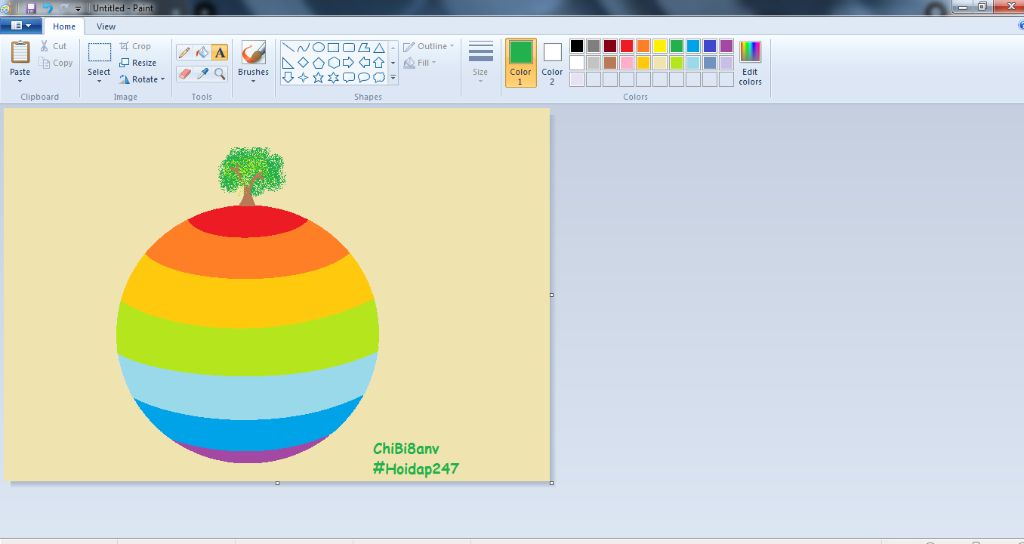Viewport: 1024px width, 544px height.
Task: Choose the Triangle shape
Action: pos(379,48)
